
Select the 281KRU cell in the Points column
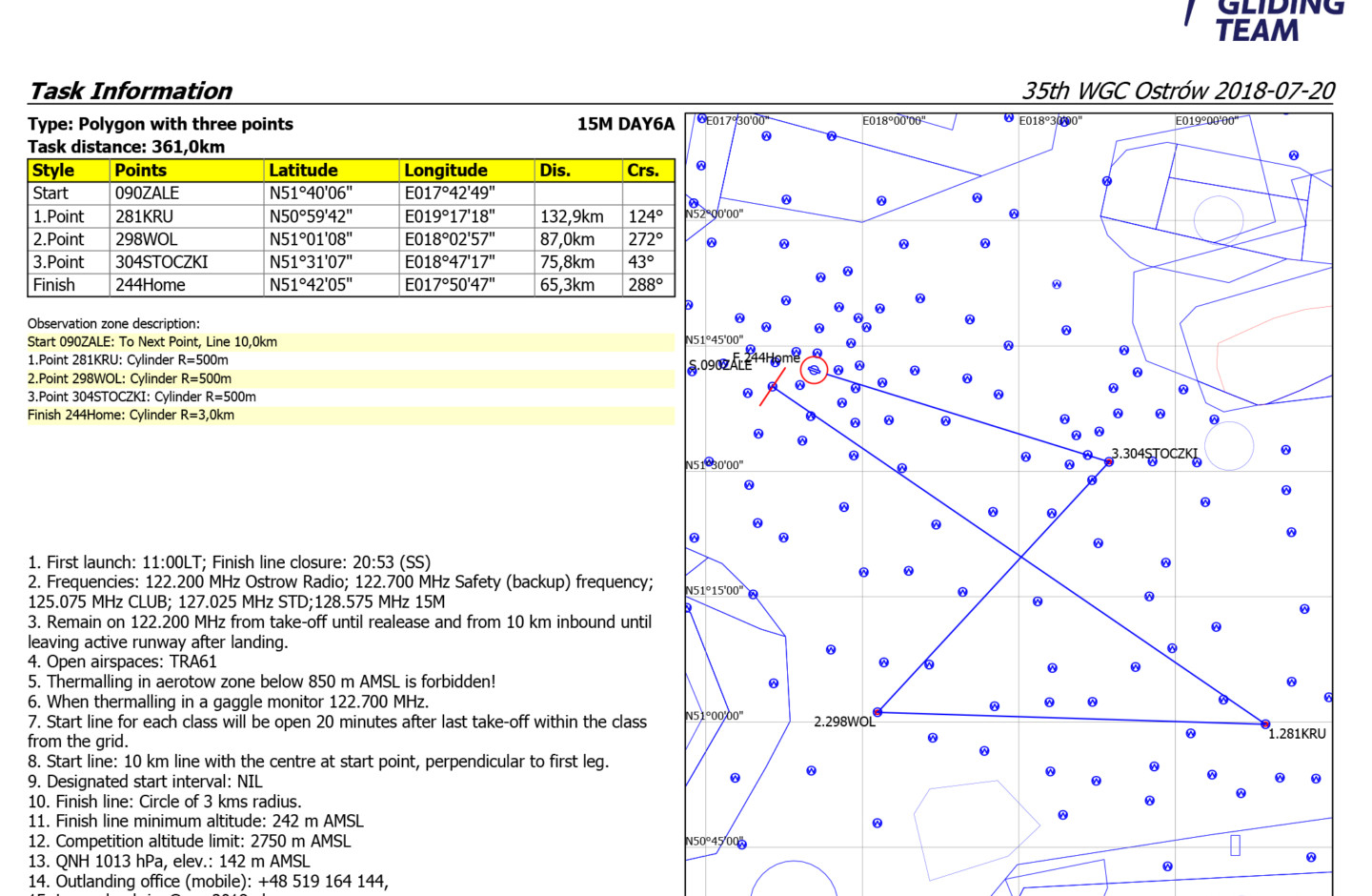[x=144, y=216]
